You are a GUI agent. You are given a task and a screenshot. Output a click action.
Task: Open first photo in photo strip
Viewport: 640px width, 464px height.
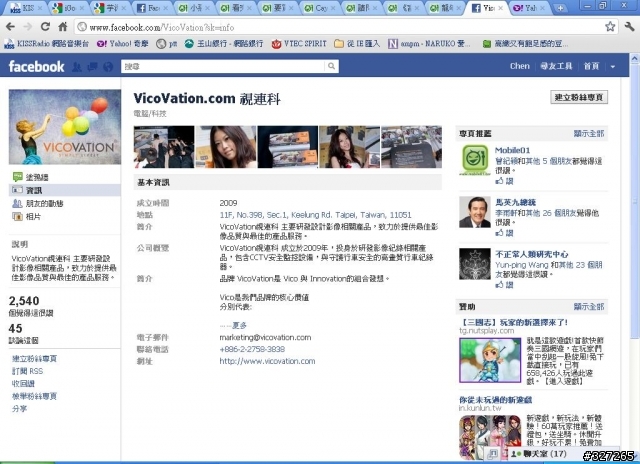click(x=164, y=147)
